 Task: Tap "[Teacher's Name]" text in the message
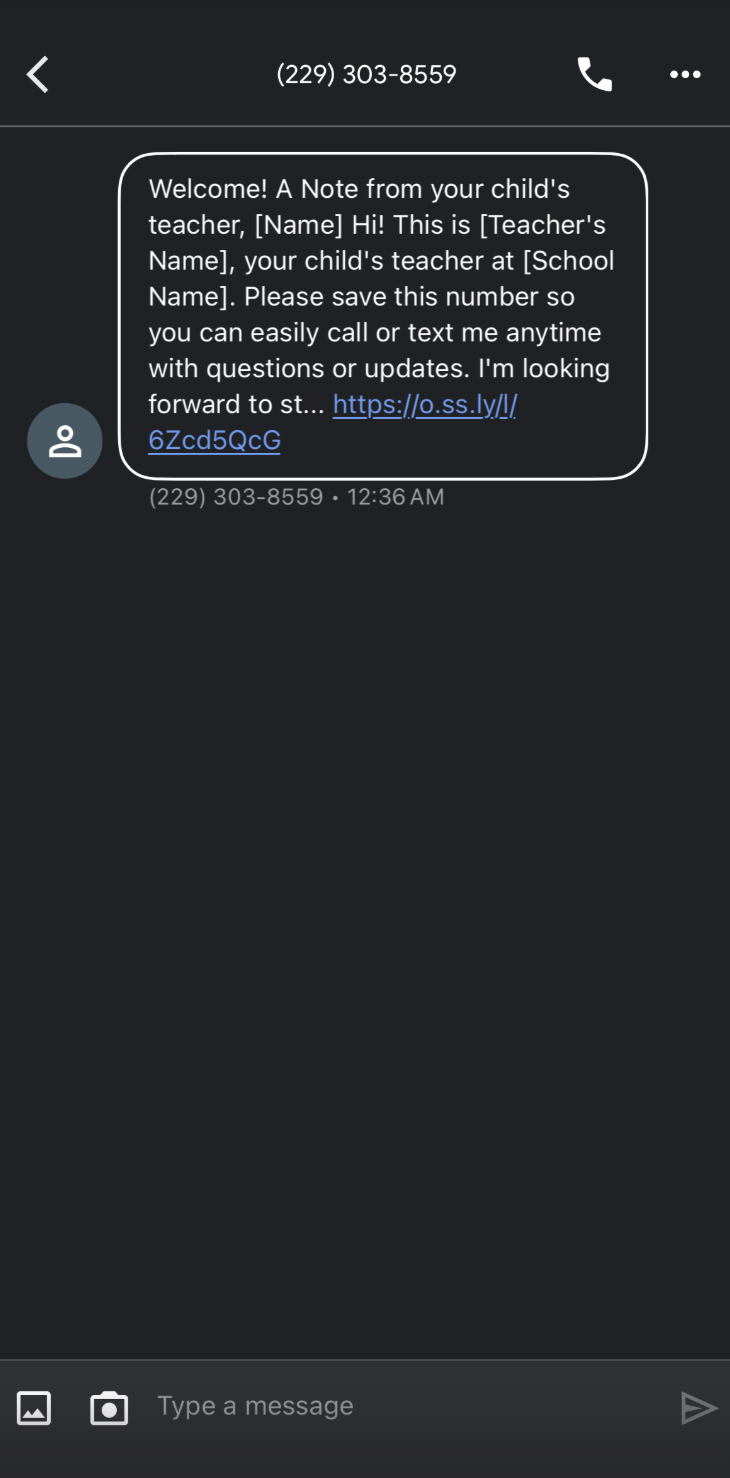[543, 225]
